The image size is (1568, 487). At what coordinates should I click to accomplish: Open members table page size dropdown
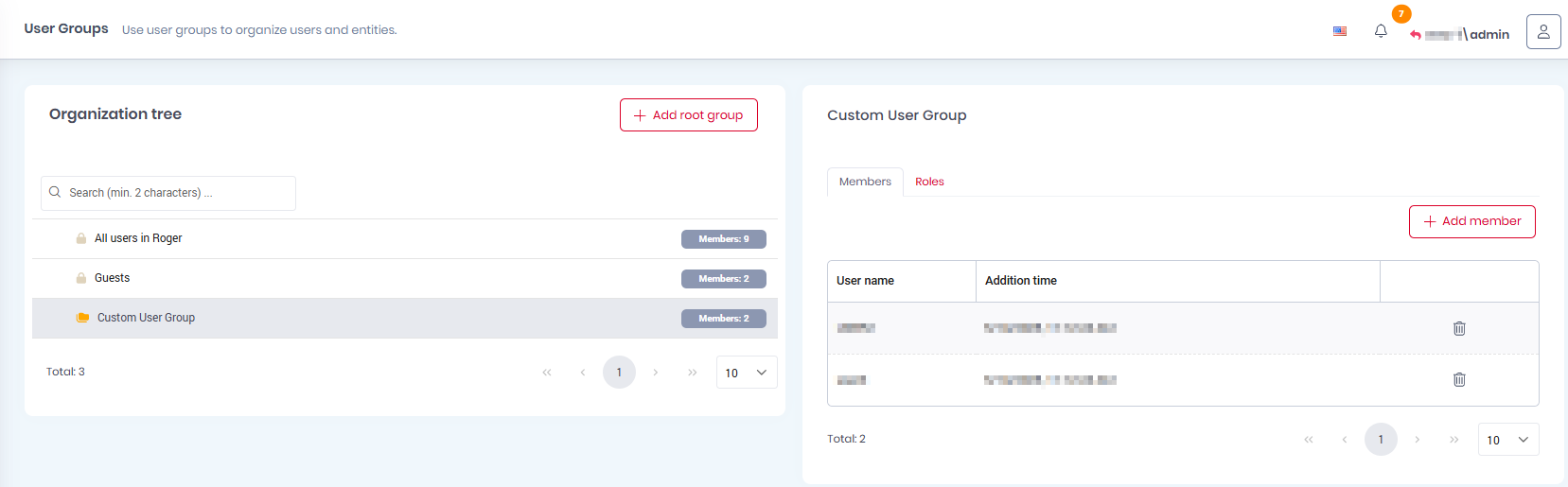click(1507, 440)
